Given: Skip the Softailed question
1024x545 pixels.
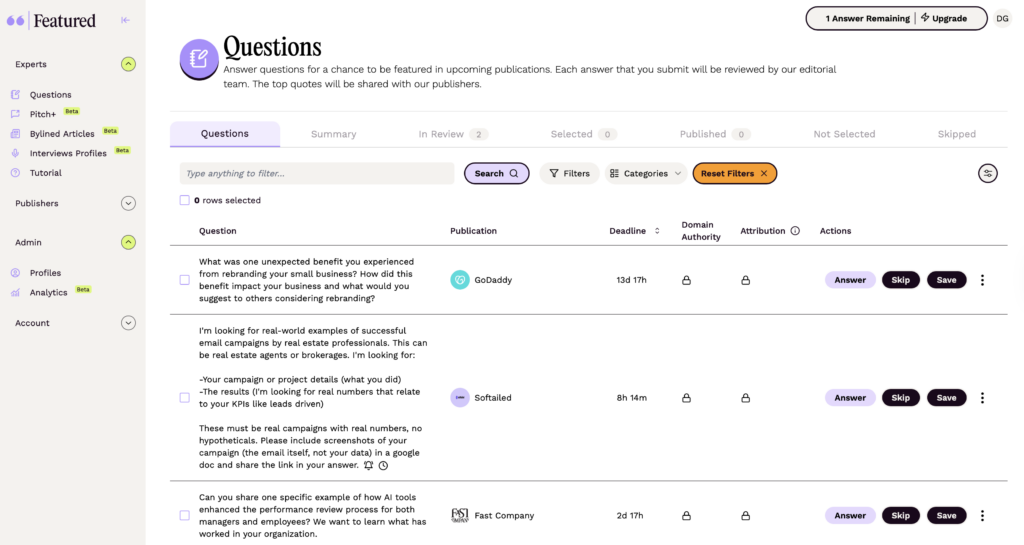Looking at the screenshot, I should coord(900,398).
